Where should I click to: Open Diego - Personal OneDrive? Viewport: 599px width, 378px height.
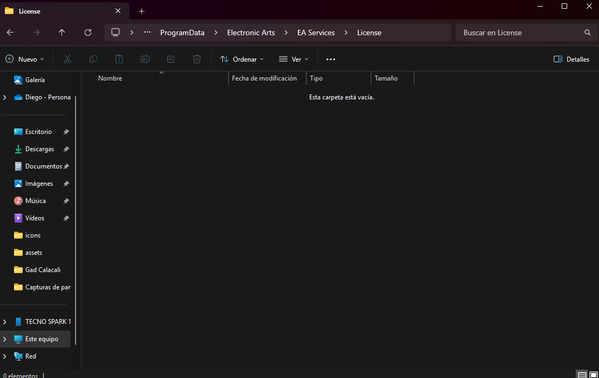(x=42, y=97)
